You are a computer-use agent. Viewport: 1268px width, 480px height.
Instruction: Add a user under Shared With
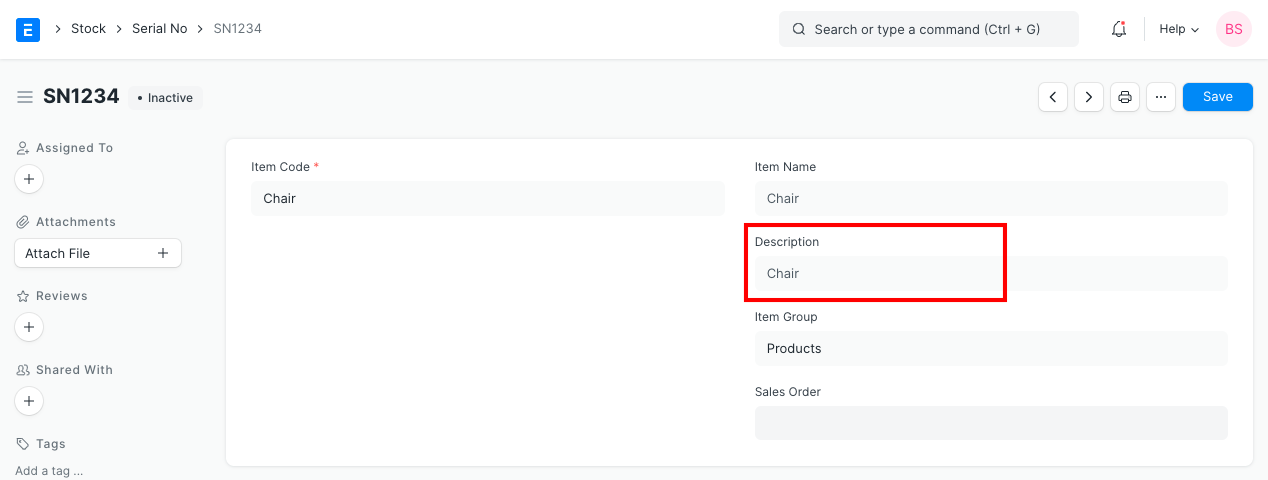click(29, 401)
